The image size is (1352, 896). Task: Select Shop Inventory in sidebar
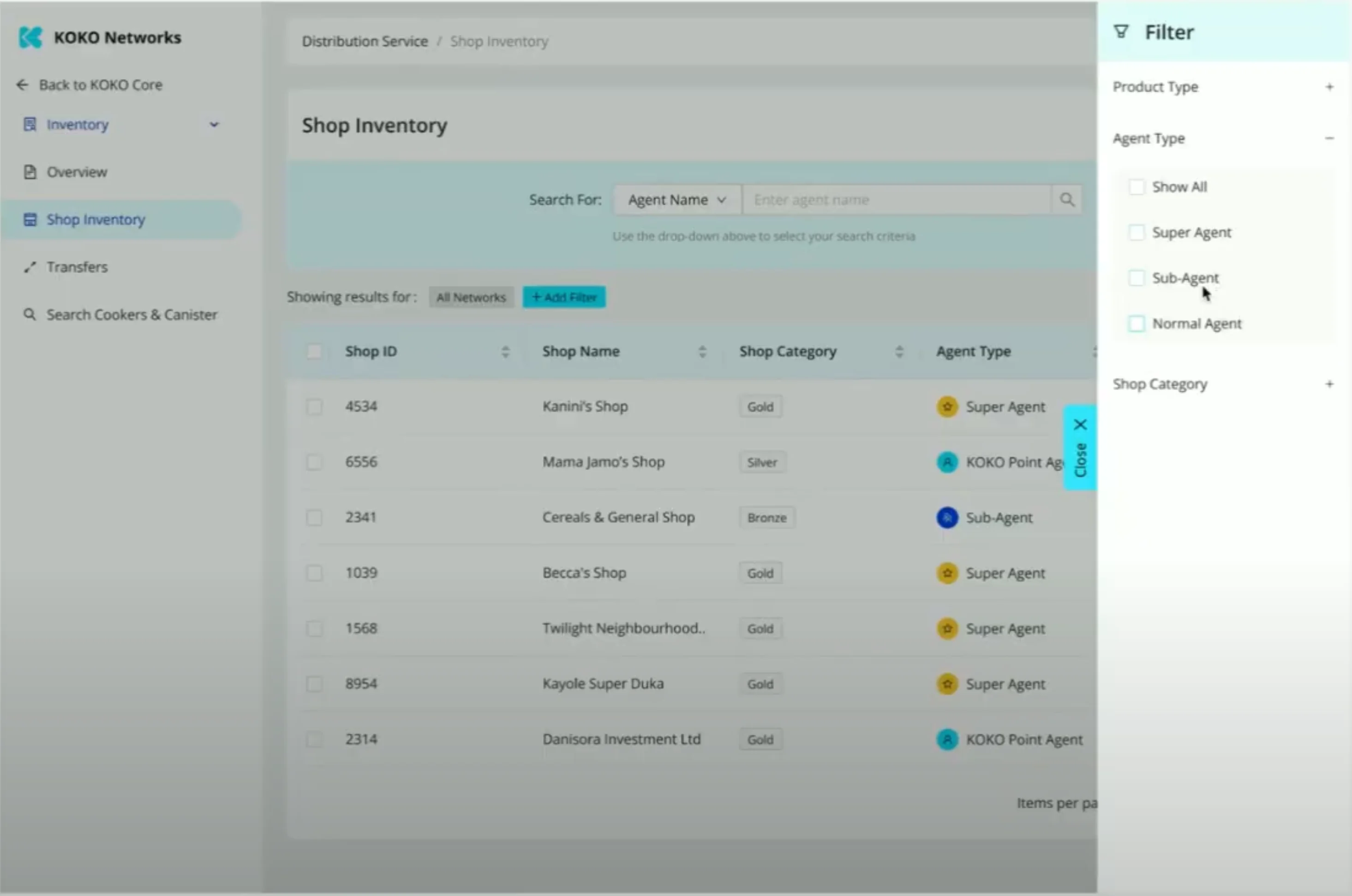tap(122, 220)
